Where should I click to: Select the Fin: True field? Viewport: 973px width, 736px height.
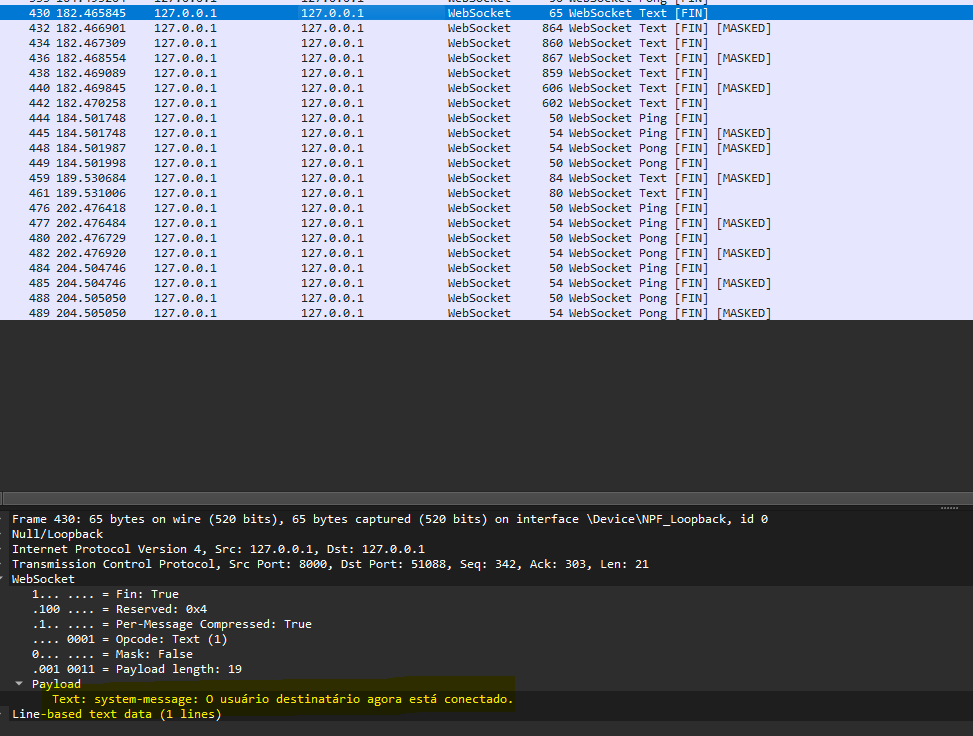point(105,594)
